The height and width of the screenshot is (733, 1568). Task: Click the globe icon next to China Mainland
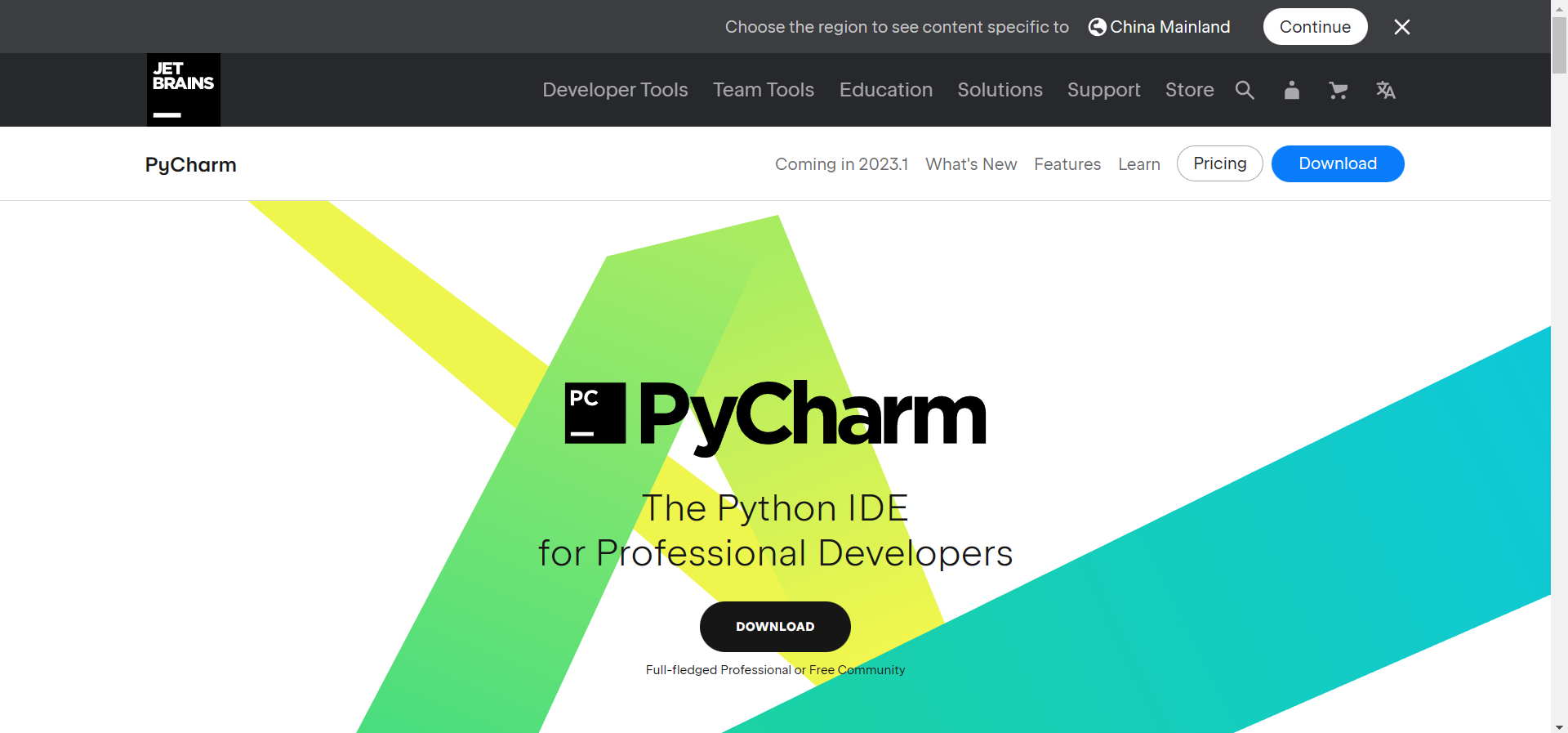tap(1098, 27)
